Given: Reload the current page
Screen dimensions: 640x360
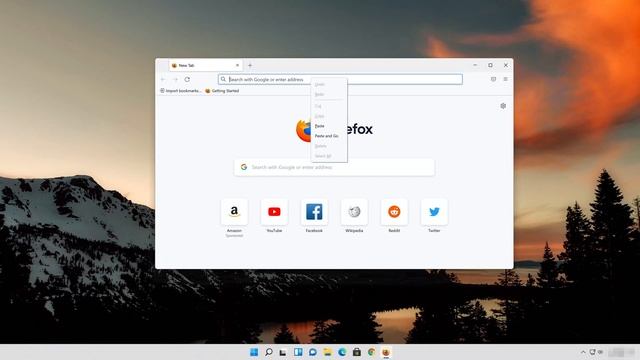Looking at the screenshot, I should [187, 79].
